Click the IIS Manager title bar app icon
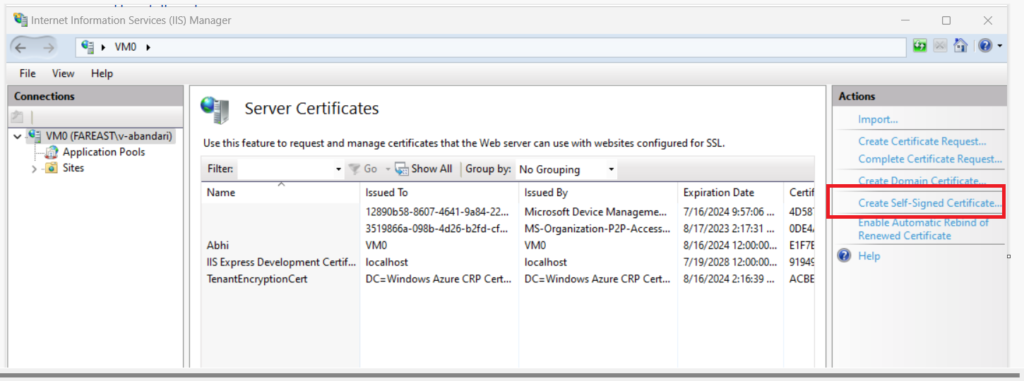Viewport: 1024px width, 381px height. point(21,20)
